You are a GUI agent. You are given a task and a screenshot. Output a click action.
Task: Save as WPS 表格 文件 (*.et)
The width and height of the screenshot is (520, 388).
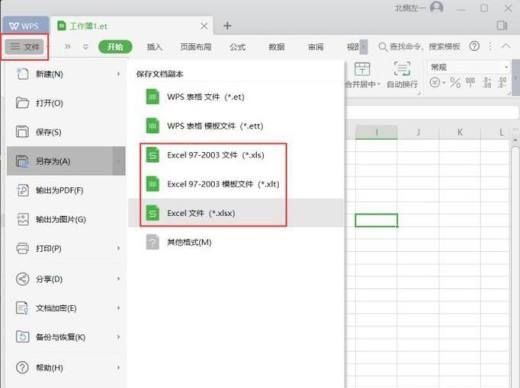(x=236, y=97)
